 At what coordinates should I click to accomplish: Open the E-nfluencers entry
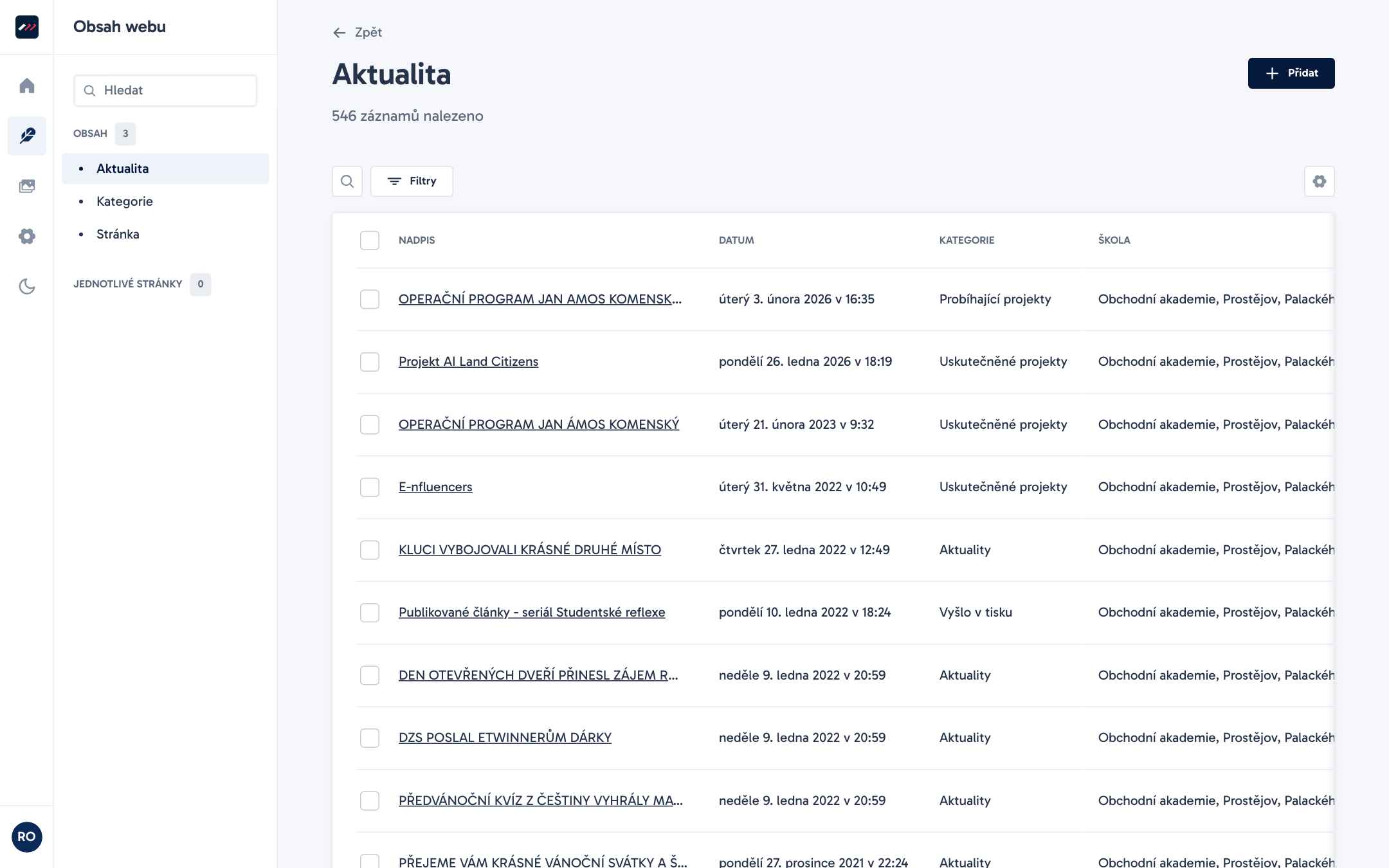tap(435, 487)
